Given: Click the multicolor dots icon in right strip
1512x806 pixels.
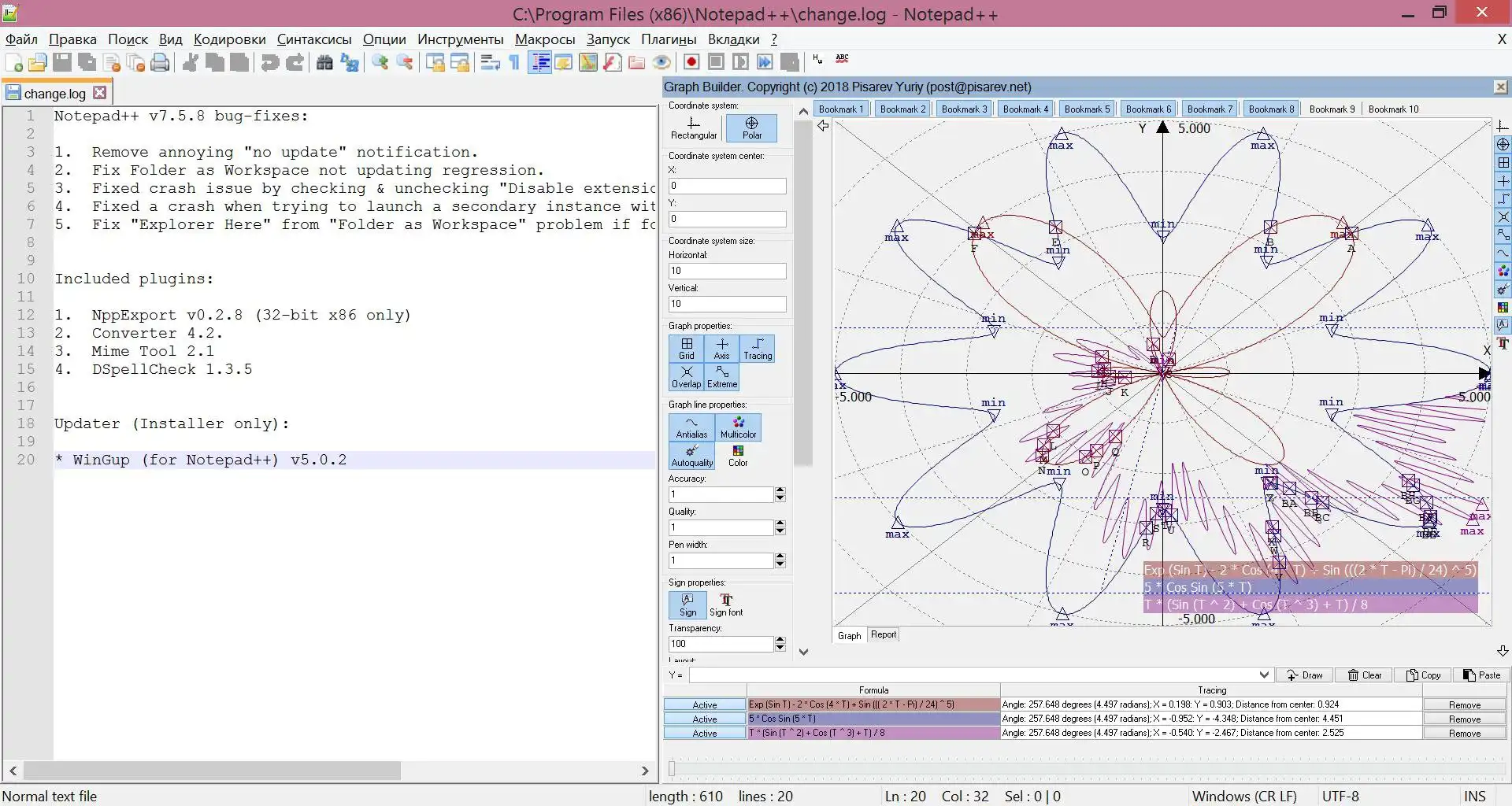Looking at the screenshot, I should click(1503, 272).
